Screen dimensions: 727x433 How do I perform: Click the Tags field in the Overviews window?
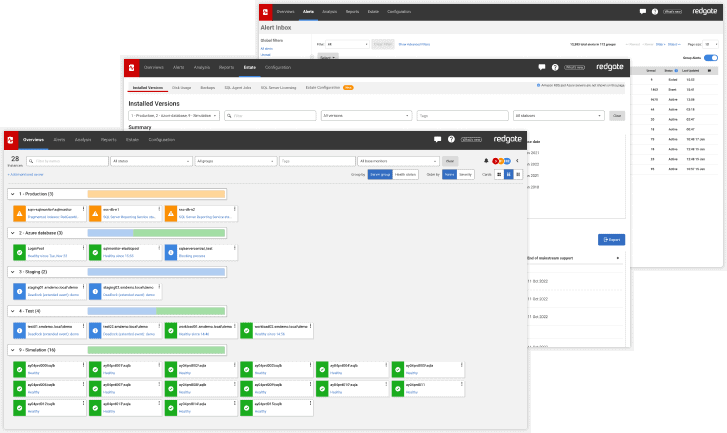point(318,161)
